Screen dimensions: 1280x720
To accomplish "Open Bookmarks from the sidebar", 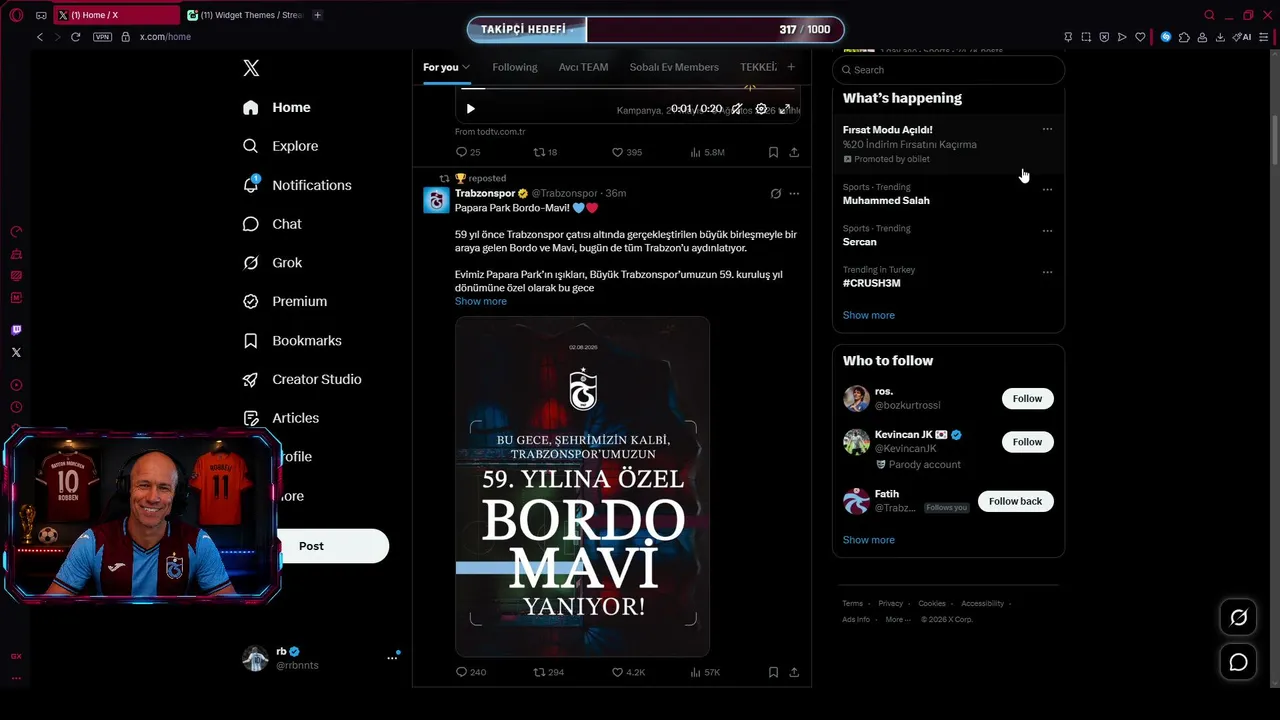I will point(292,341).
